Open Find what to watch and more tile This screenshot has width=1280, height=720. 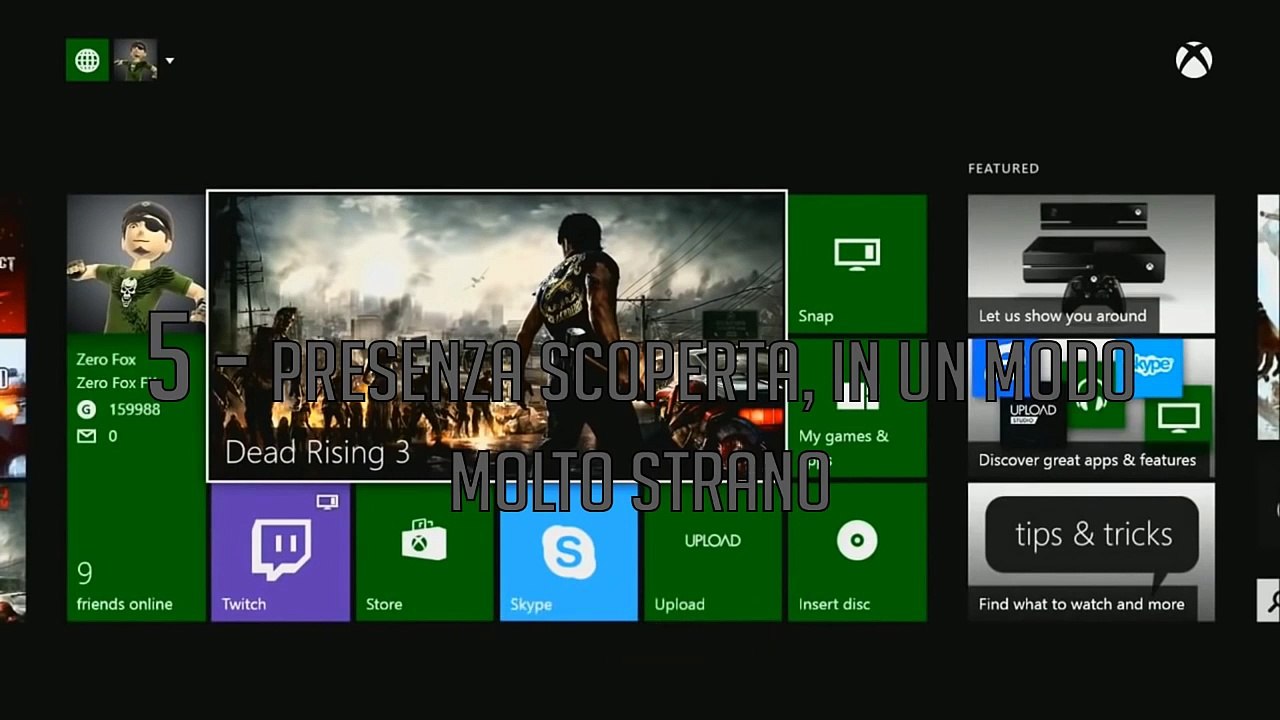coord(1091,552)
